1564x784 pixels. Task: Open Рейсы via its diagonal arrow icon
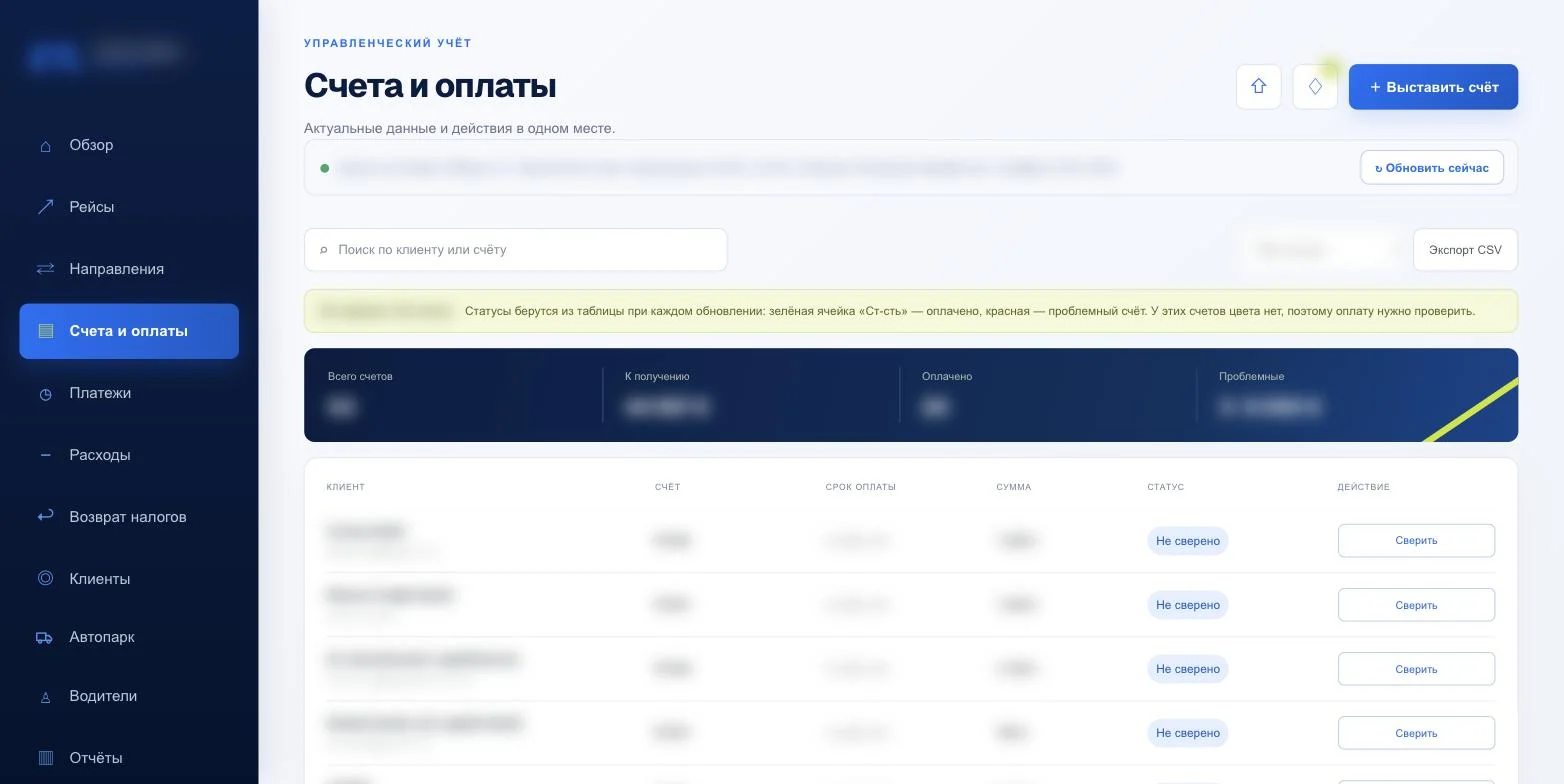[x=45, y=207]
